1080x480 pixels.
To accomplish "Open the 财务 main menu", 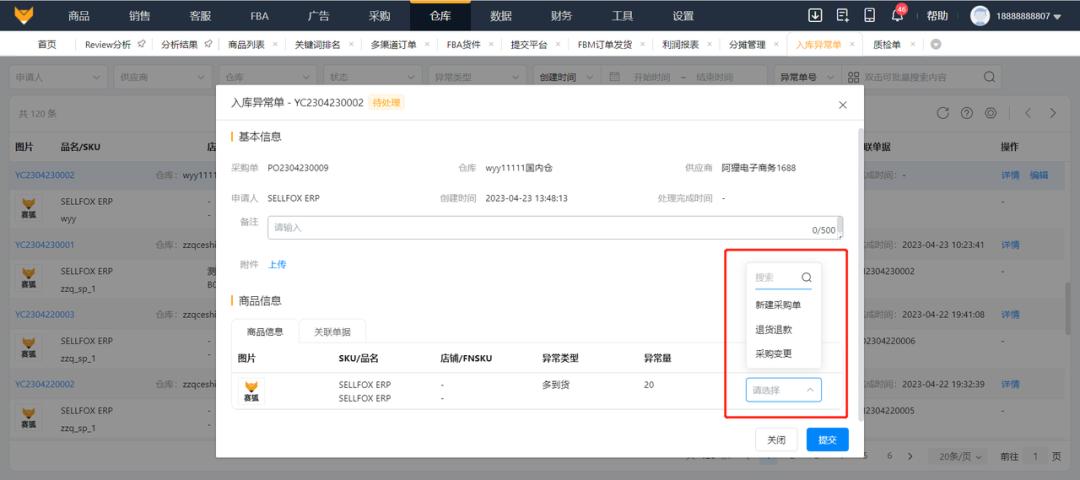I will coord(561,16).
